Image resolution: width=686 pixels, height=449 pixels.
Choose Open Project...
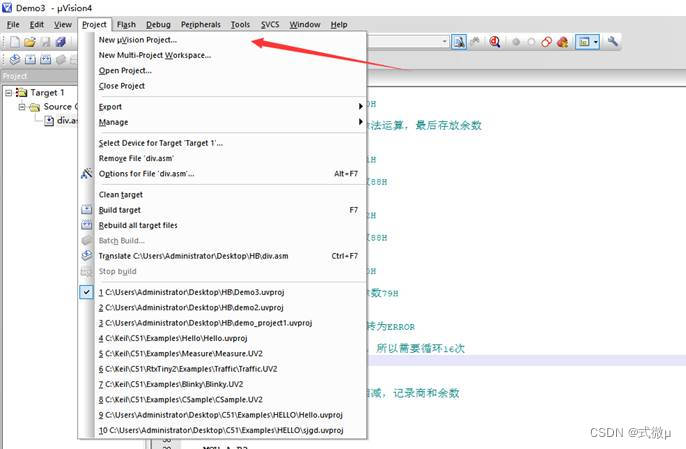coord(223,70)
